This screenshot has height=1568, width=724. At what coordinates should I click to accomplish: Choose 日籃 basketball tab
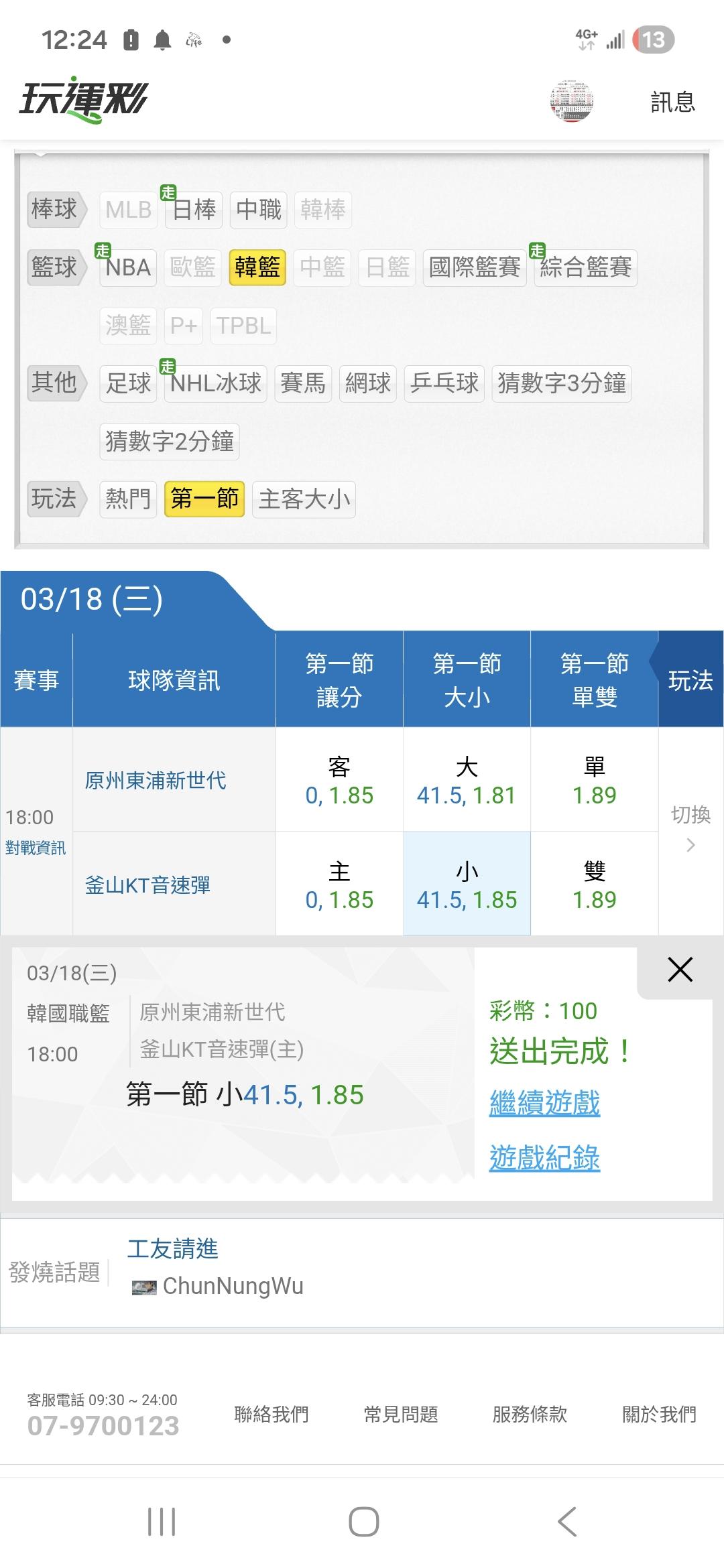click(x=387, y=268)
